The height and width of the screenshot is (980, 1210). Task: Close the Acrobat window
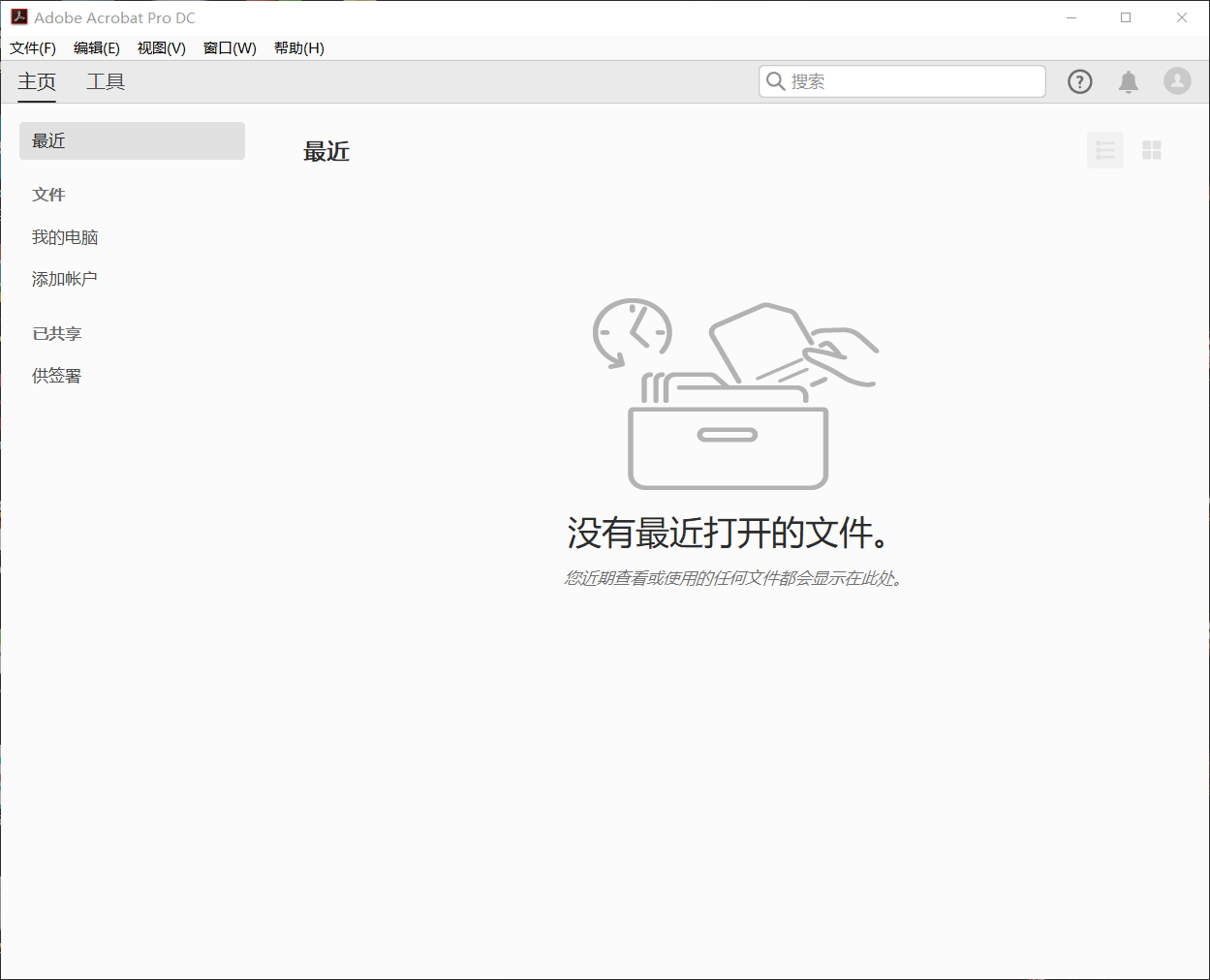click(1182, 17)
